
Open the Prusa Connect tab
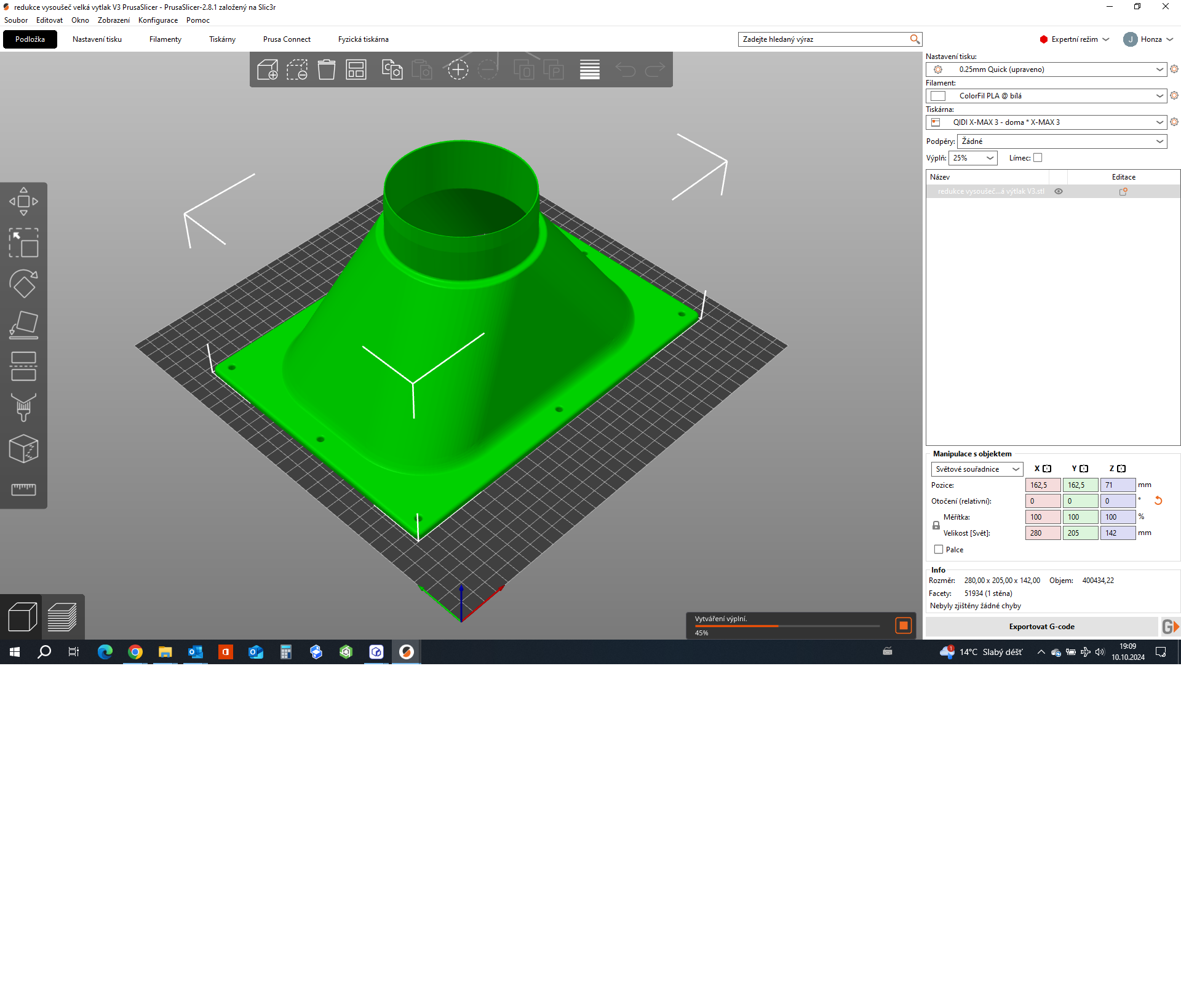[x=287, y=39]
